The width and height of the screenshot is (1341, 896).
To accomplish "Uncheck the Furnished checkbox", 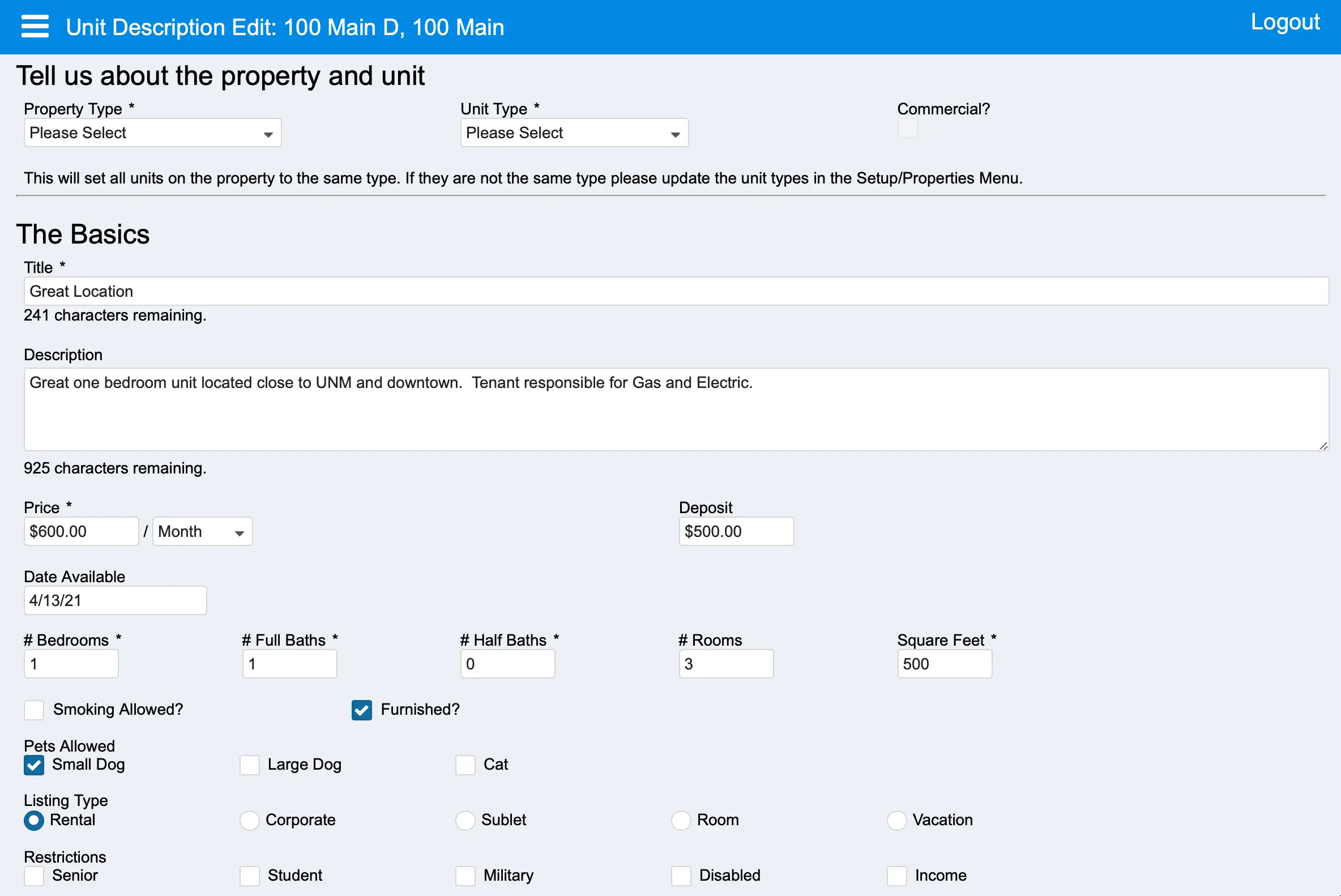I will [x=362, y=710].
